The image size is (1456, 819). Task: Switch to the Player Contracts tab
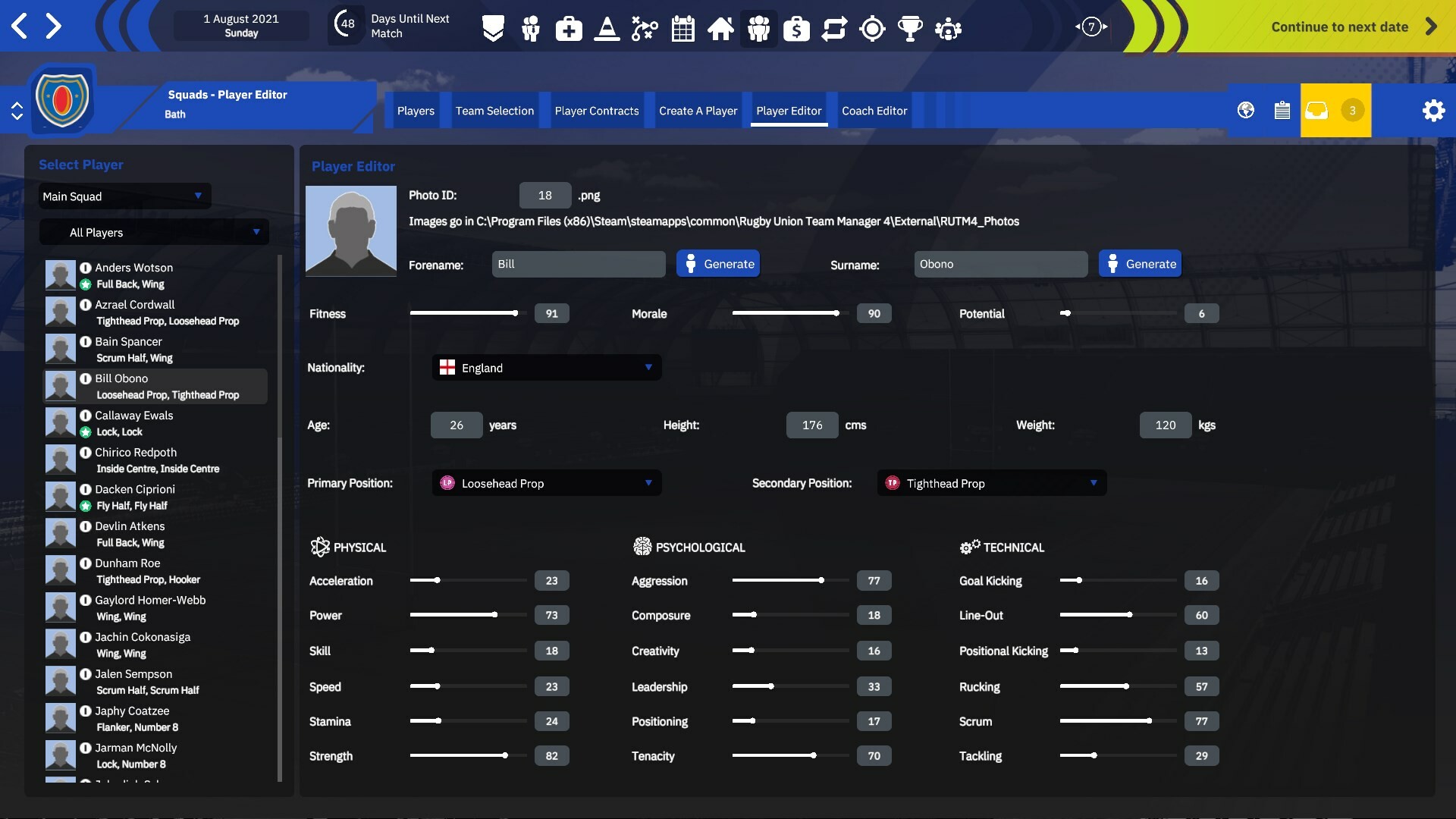596,111
